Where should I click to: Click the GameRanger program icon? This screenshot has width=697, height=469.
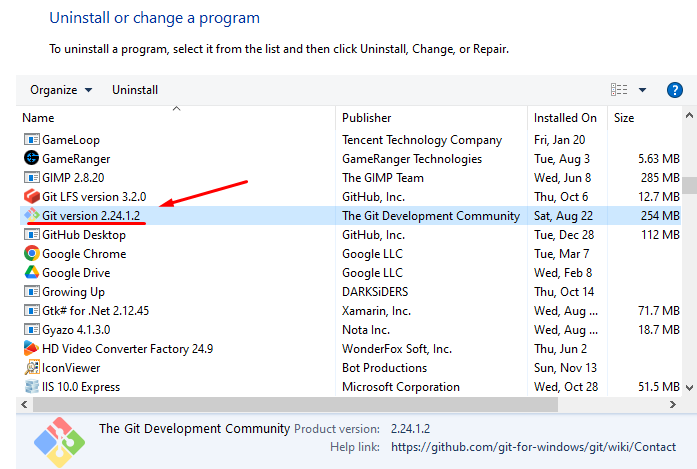tap(30, 158)
